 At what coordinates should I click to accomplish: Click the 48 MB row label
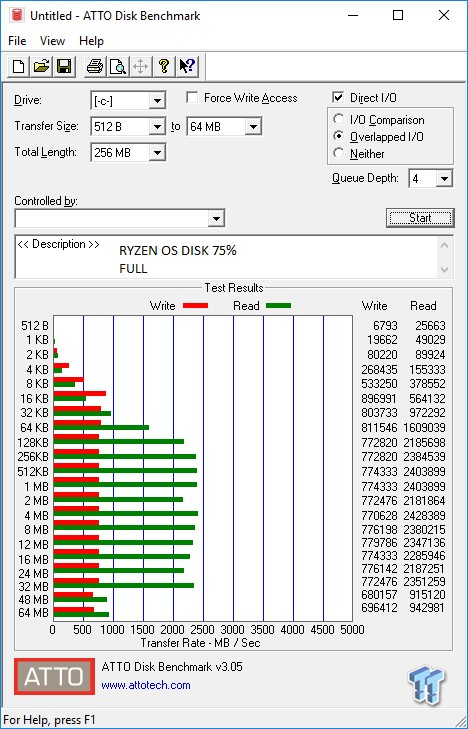(x=33, y=599)
